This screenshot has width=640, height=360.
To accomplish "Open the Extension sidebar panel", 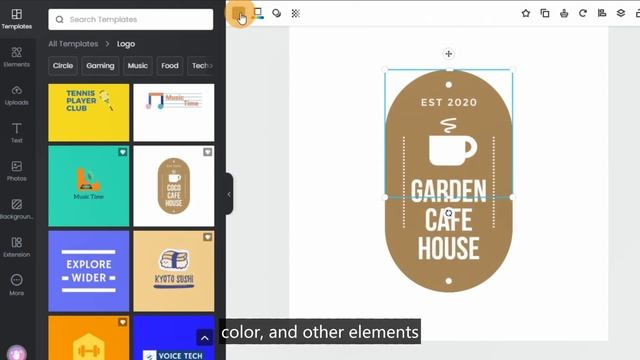I will (x=16, y=247).
